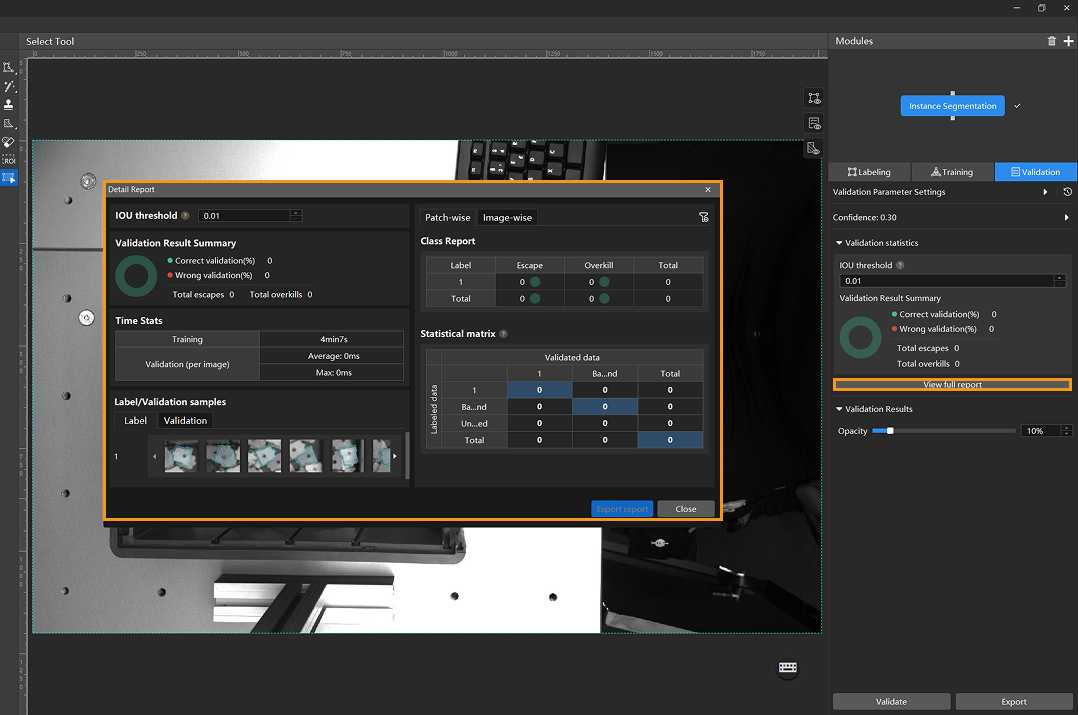1078x715 pixels.
Task: Expand Validation Parameter Settings arrow
Action: pos(1045,192)
